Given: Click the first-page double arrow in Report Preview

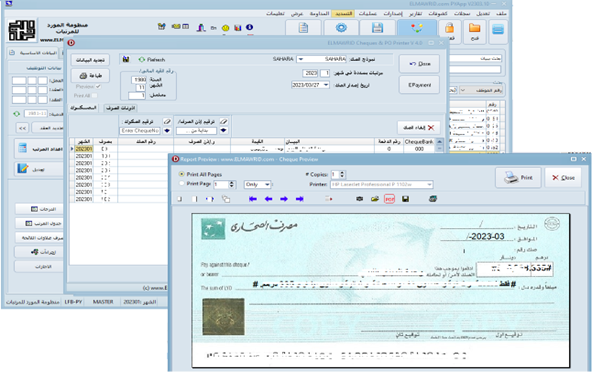Looking at the screenshot, I should click(x=253, y=199).
